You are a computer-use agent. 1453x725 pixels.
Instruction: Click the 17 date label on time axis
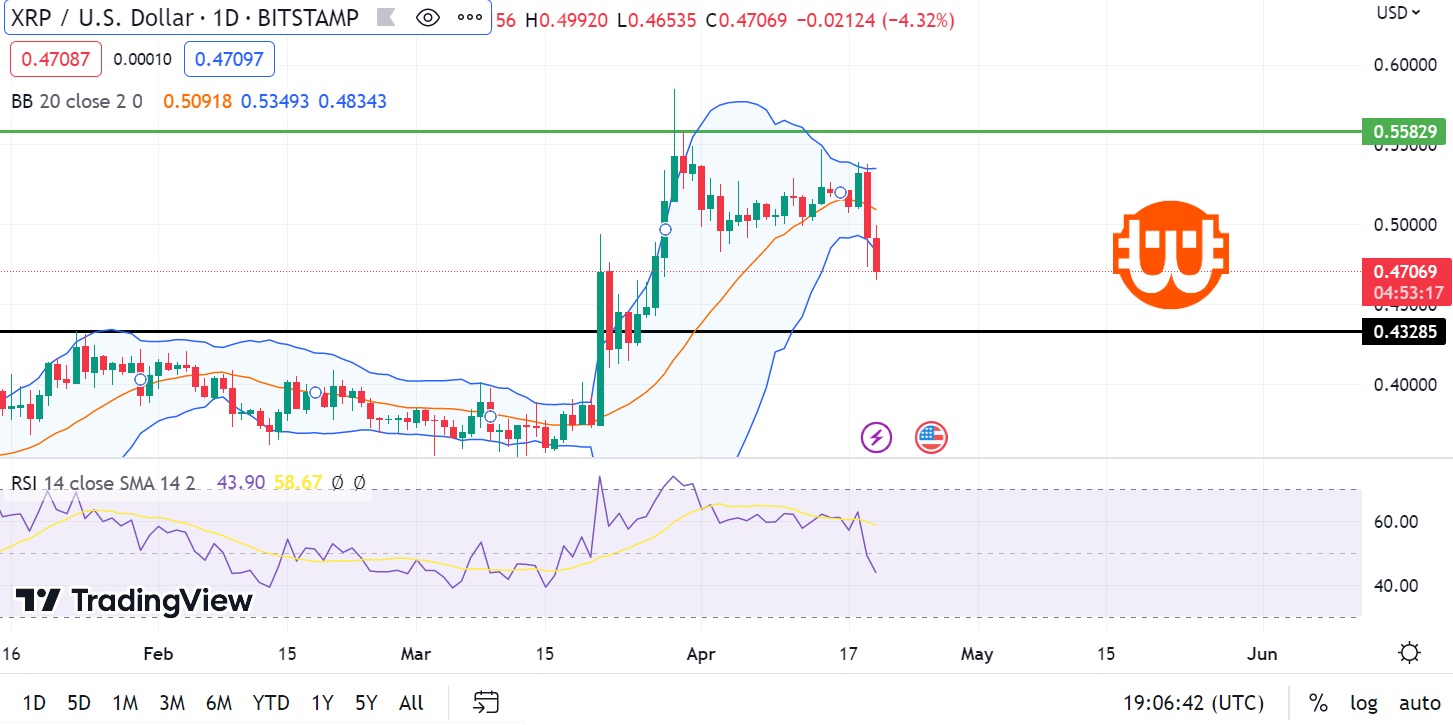(x=849, y=654)
